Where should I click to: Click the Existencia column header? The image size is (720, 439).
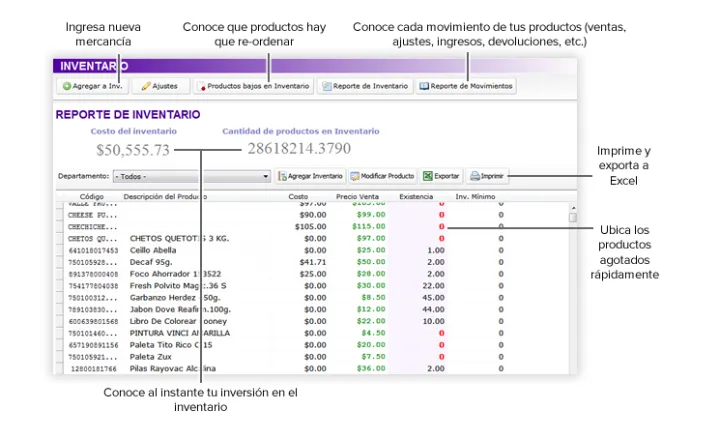pos(416,197)
